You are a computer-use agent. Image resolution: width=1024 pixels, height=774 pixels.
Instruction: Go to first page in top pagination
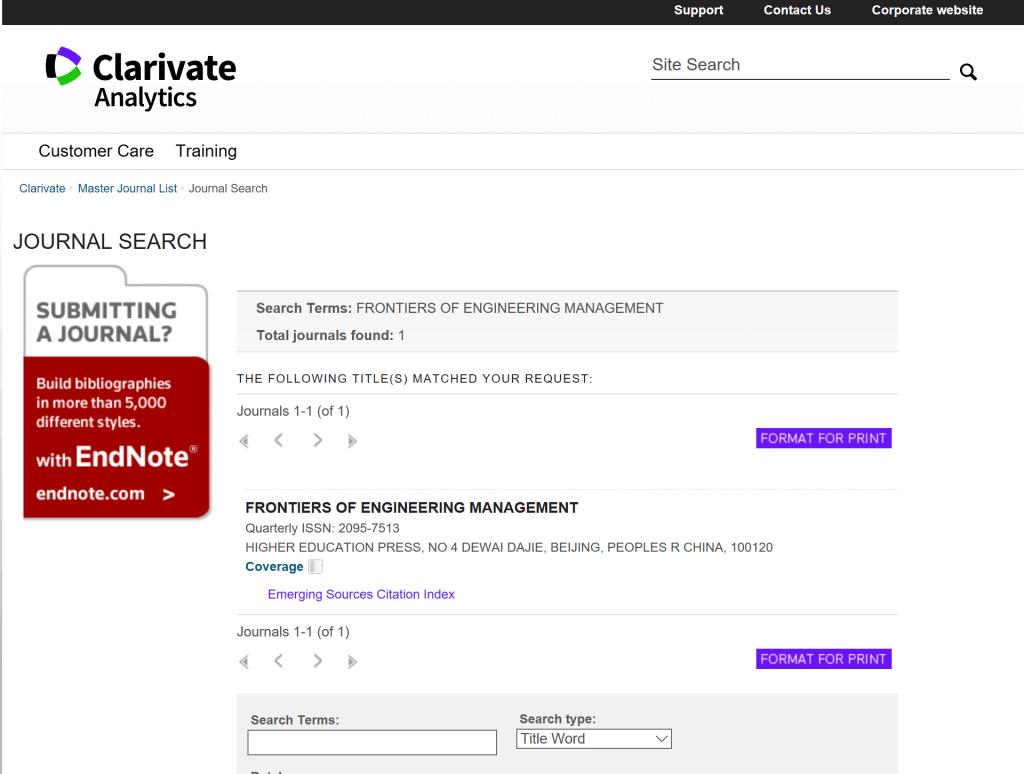pyautogui.click(x=244, y=441)
